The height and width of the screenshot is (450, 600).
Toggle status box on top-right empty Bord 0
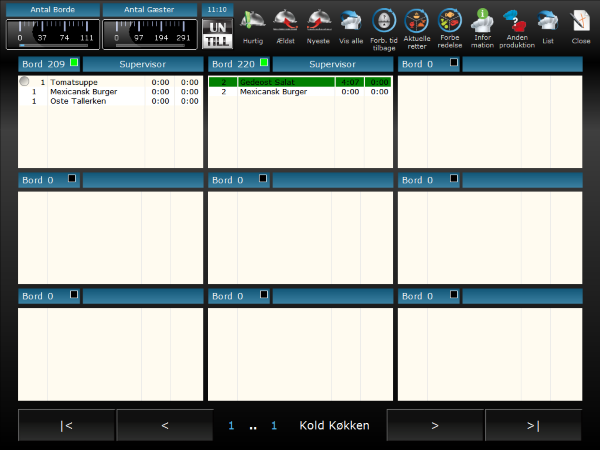pyautogui.click(x=453, y=63)
